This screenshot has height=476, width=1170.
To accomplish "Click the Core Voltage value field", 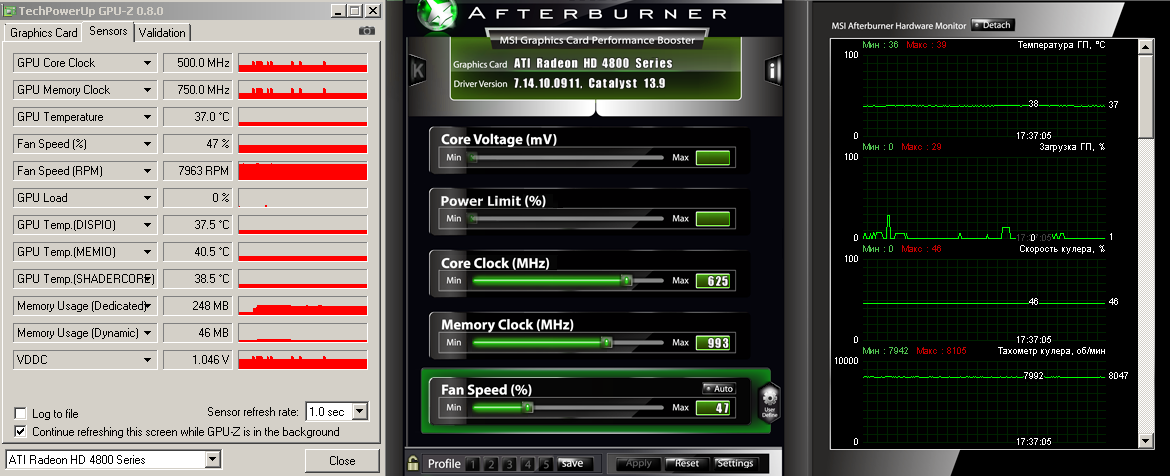I will click(713, 157).
